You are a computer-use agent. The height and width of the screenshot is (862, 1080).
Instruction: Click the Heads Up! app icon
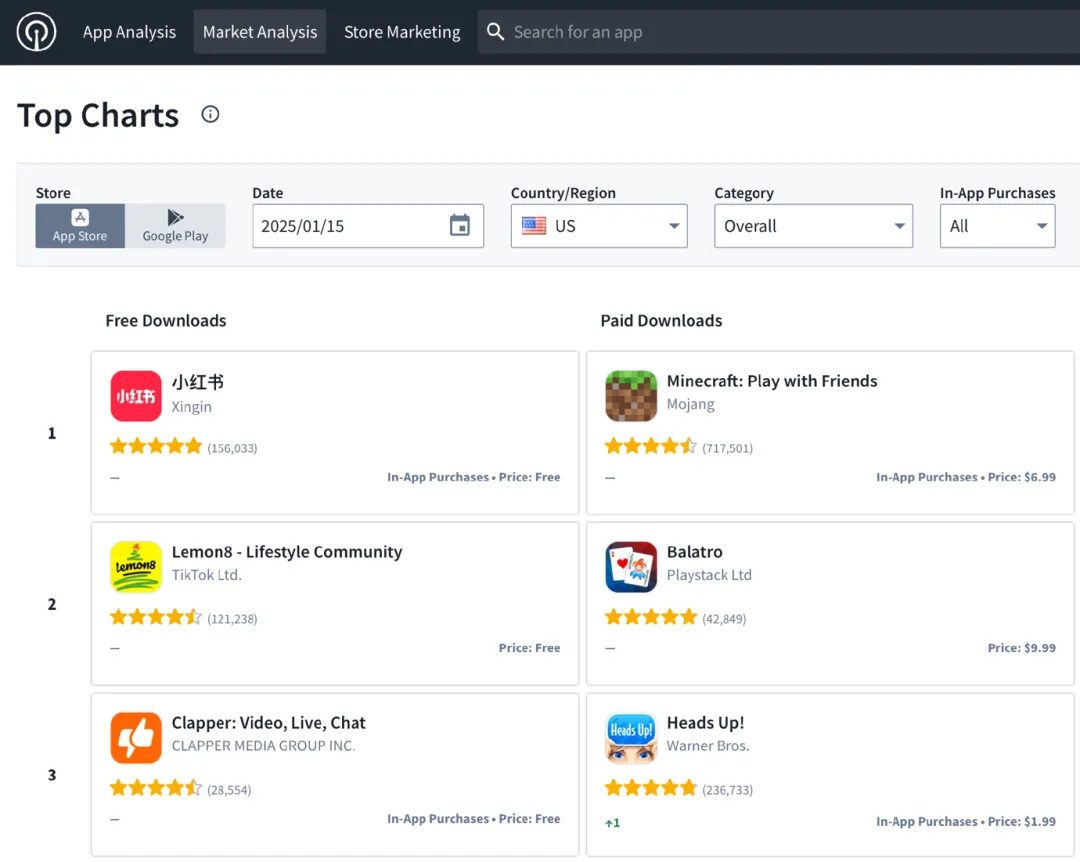click(x=631, y=738)
